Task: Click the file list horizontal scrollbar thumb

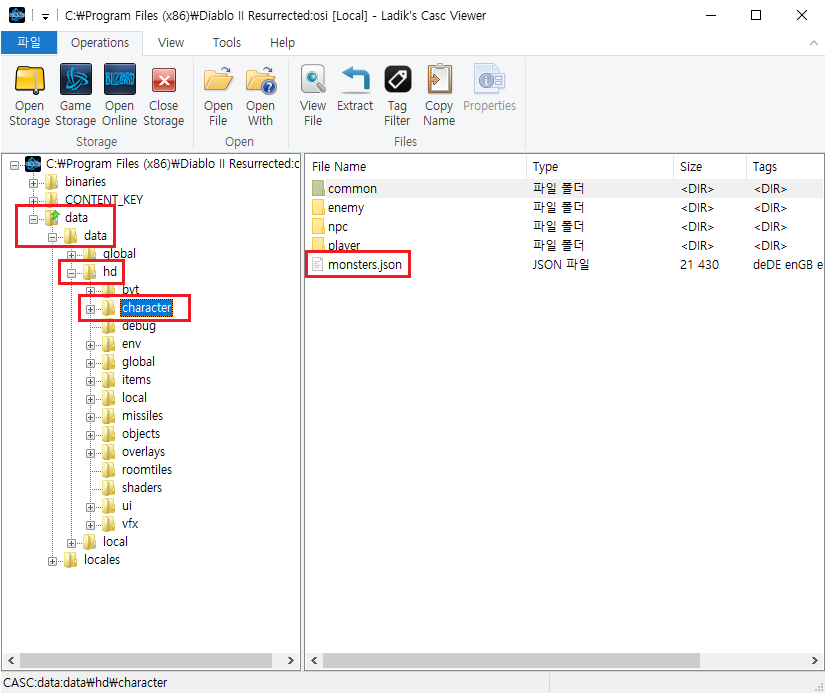Action: [x=512, y=660]
